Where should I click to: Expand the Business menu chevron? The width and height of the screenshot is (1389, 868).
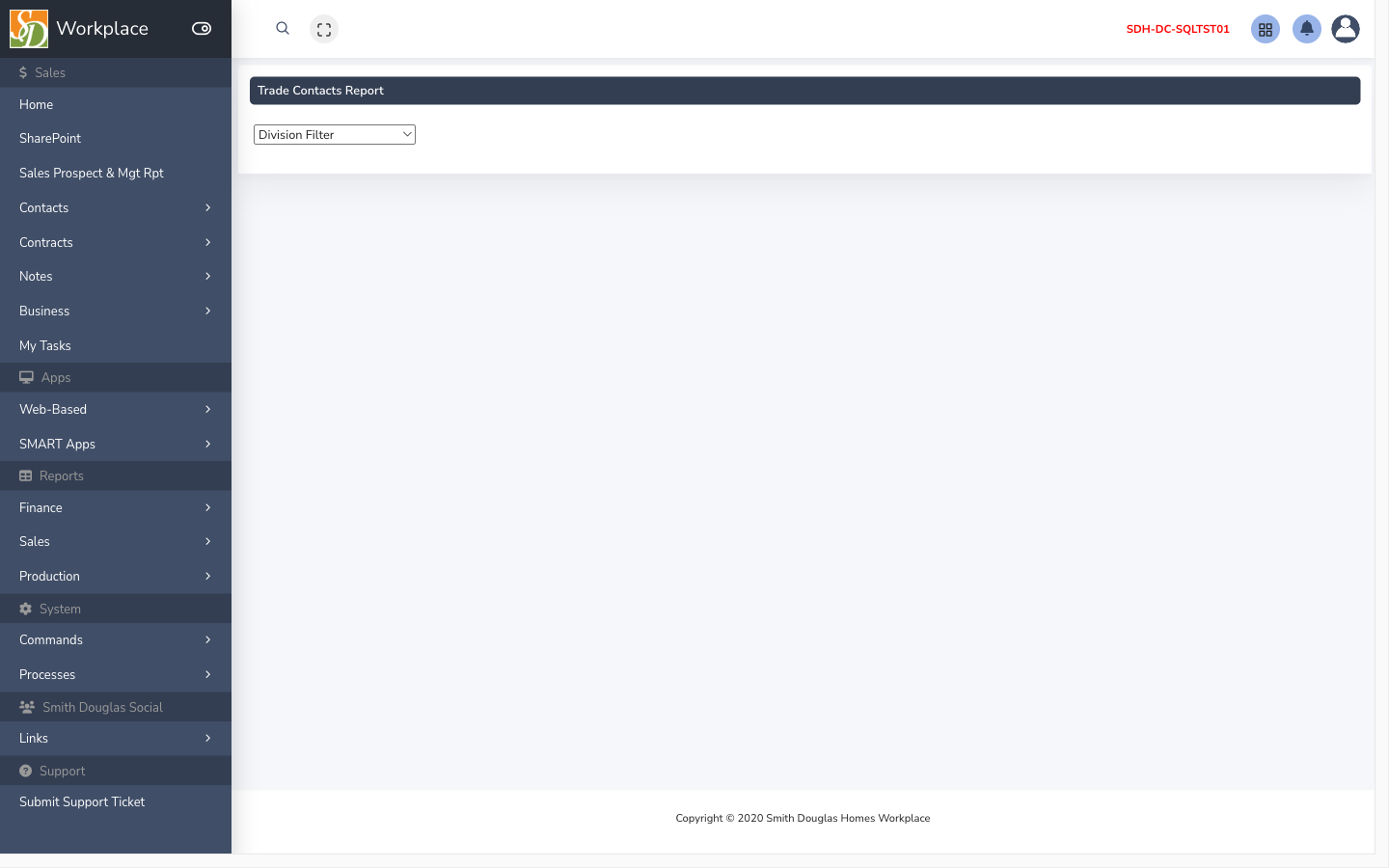click(x=207, y=311)
